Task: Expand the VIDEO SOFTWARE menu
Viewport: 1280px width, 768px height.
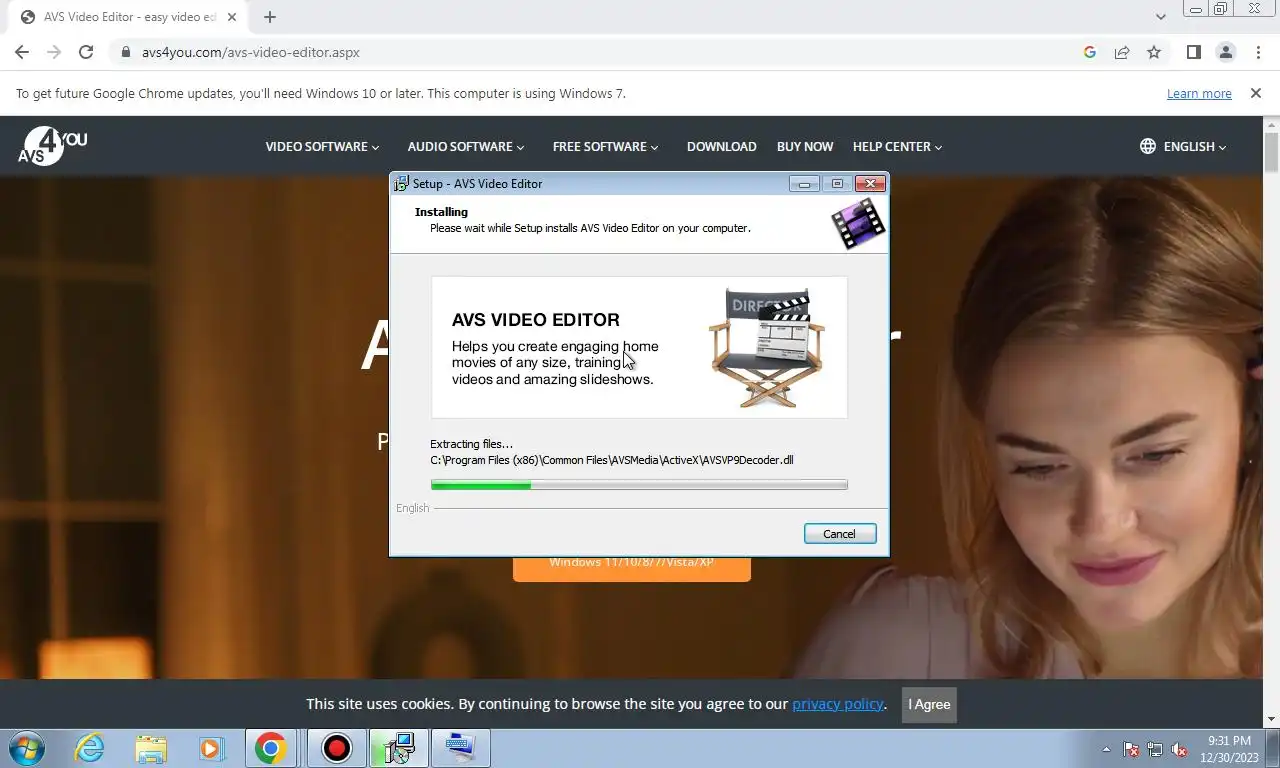Action: pyautogui.click(x=322, y=146)
